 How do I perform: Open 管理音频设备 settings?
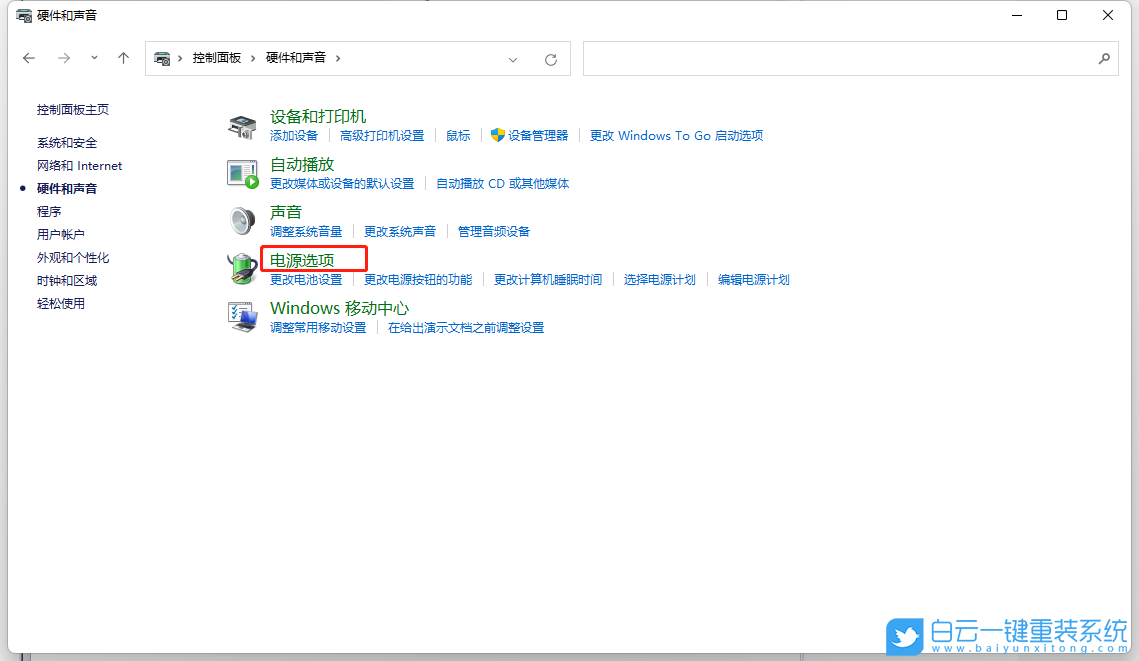click(494, 231)
